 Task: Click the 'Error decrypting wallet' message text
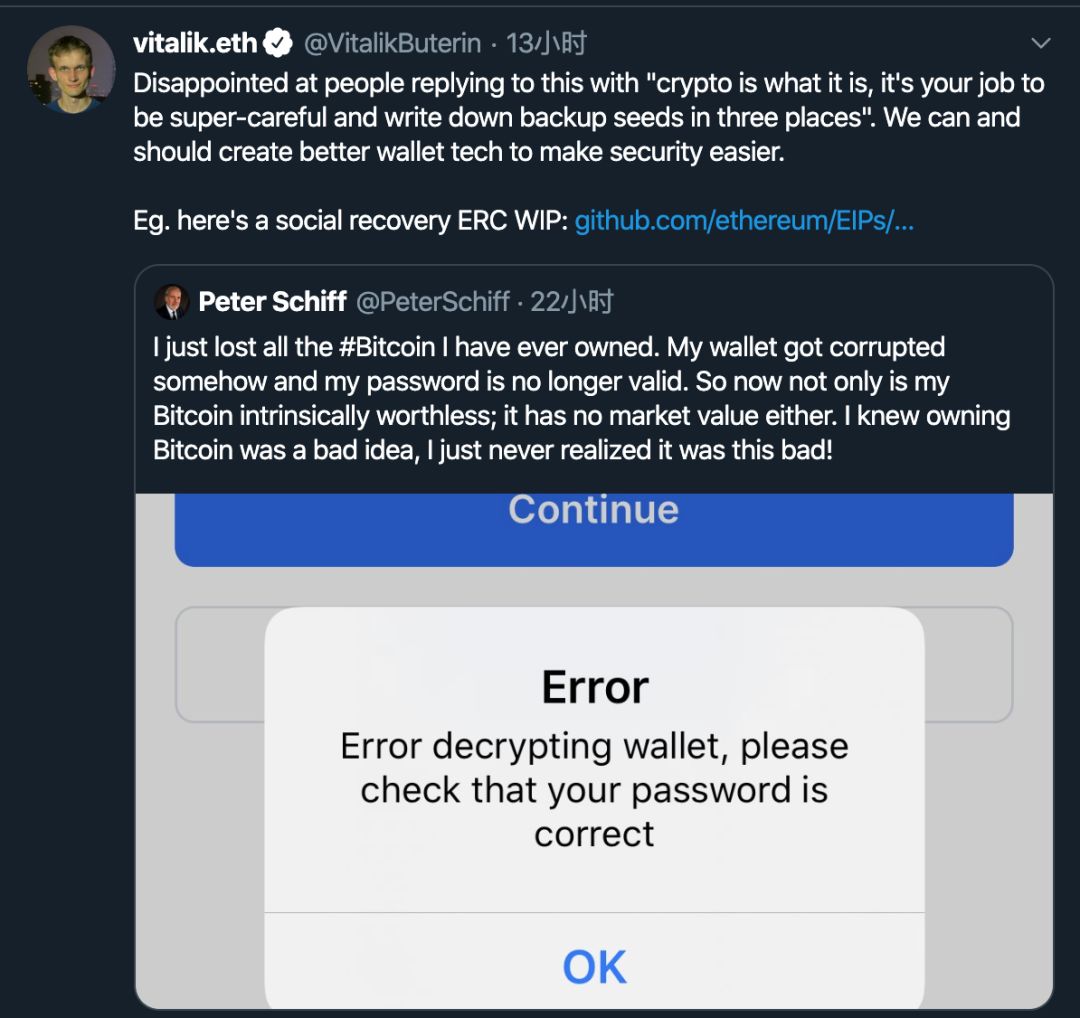tap(594, 790)
